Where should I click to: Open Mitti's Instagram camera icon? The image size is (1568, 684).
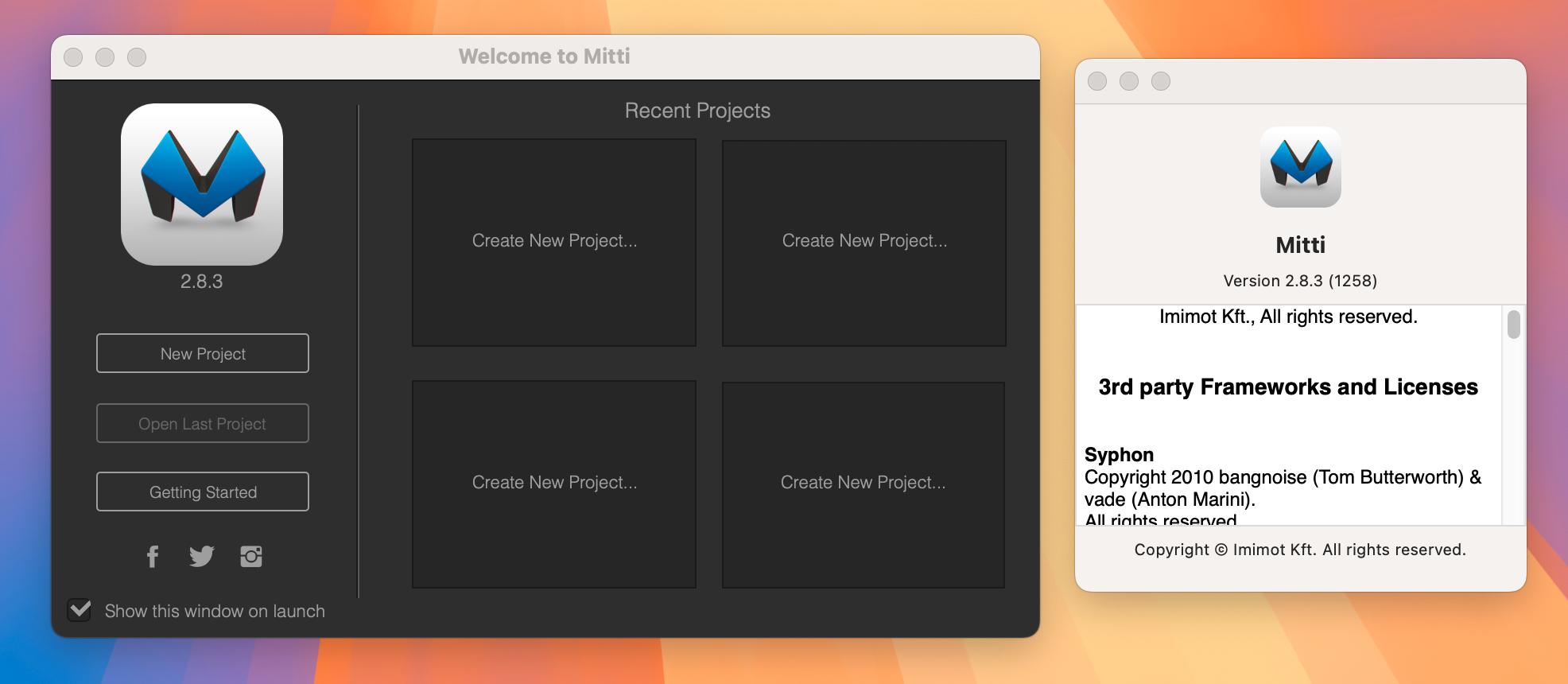click(251, 557)
